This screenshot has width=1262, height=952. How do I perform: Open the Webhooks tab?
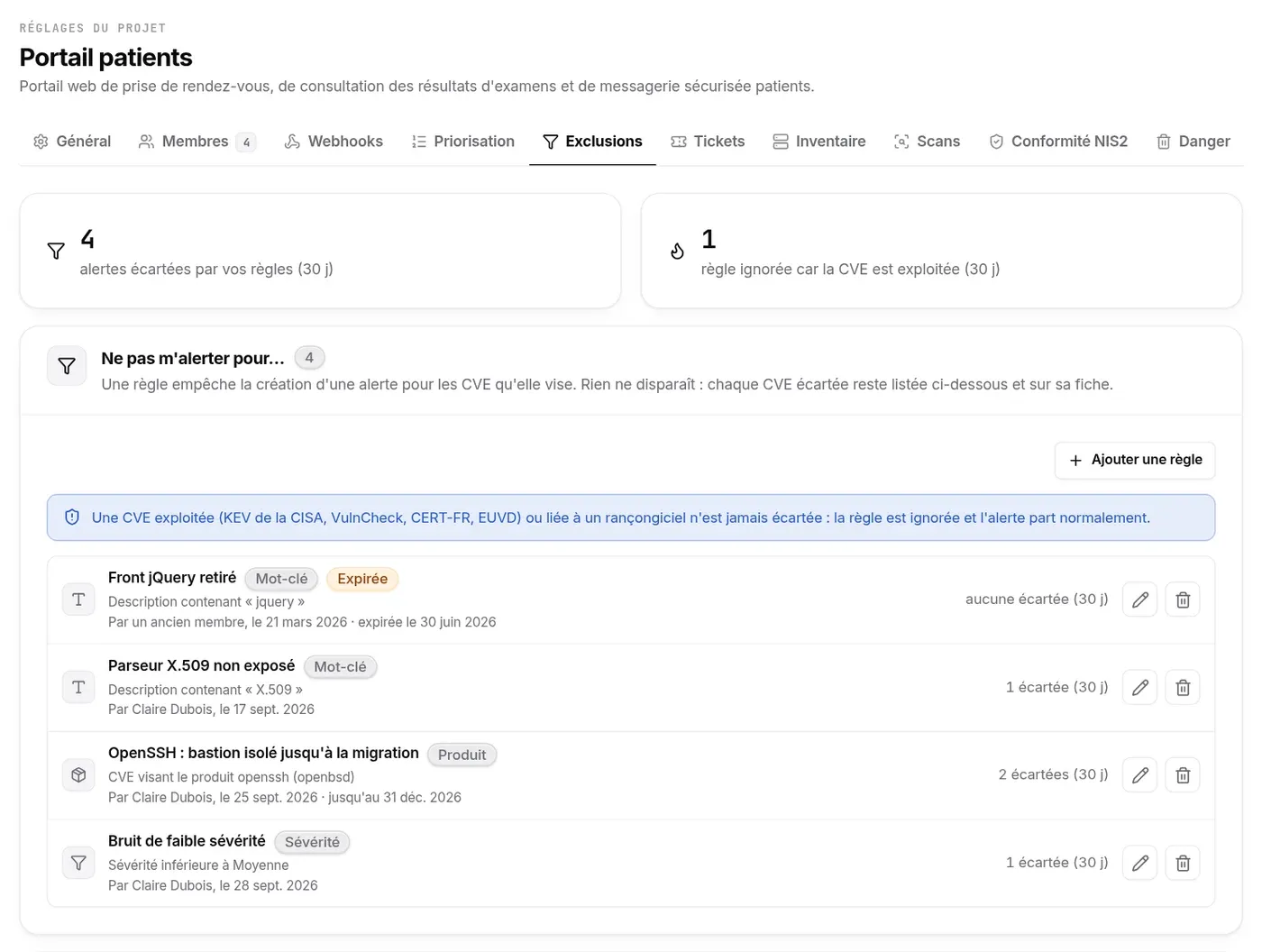tap(334, 142)
